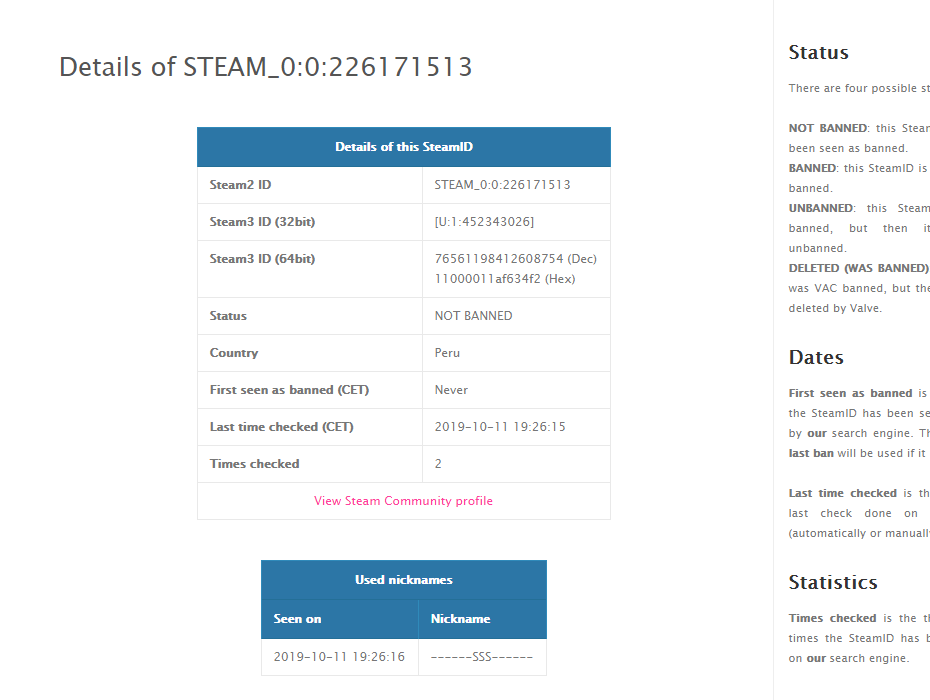Click the bold First seen as banned sidebar text
This screenshot has height=700, width=930.
point(851,393)
